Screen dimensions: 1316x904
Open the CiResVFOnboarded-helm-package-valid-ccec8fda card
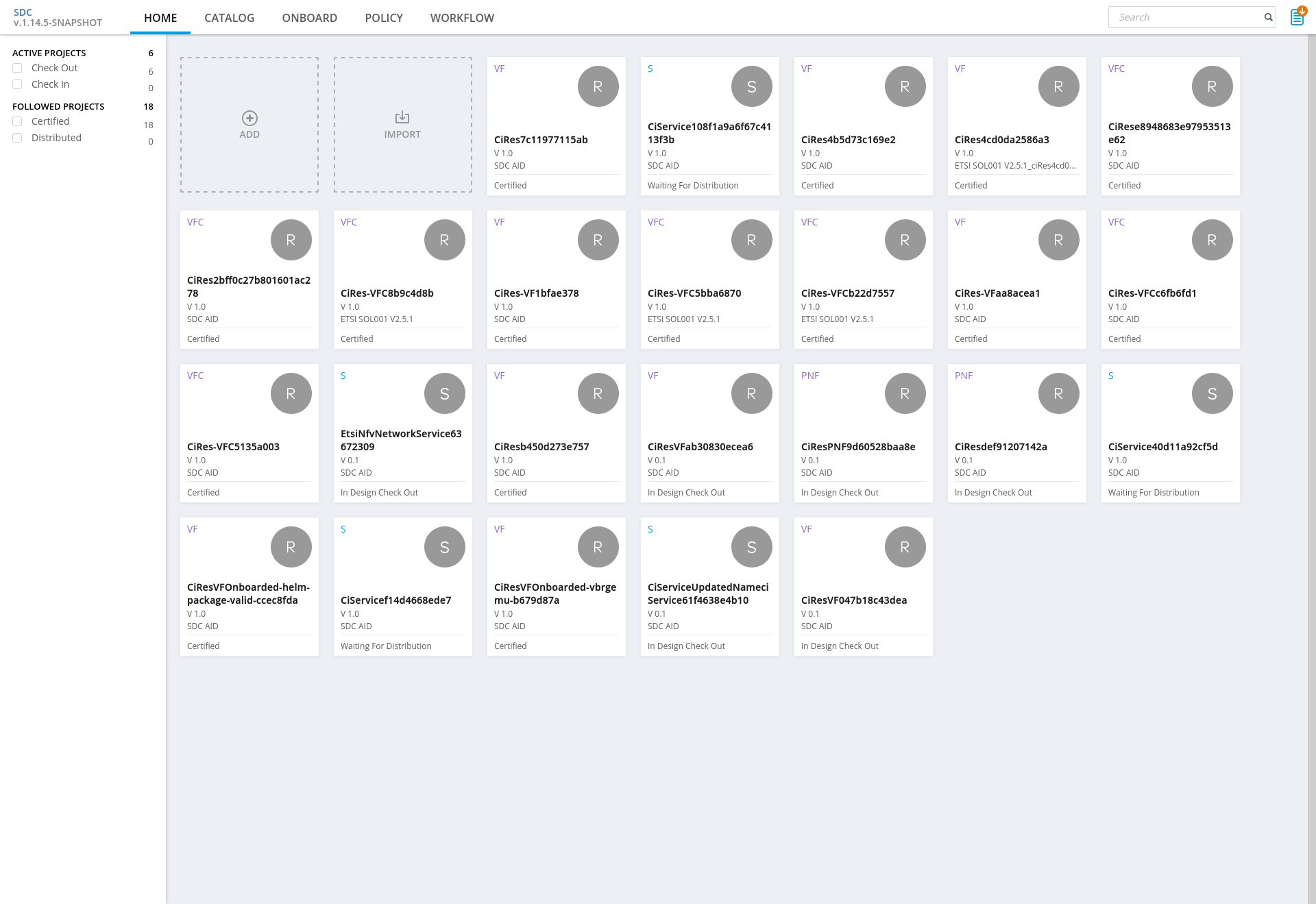point(249,587)
